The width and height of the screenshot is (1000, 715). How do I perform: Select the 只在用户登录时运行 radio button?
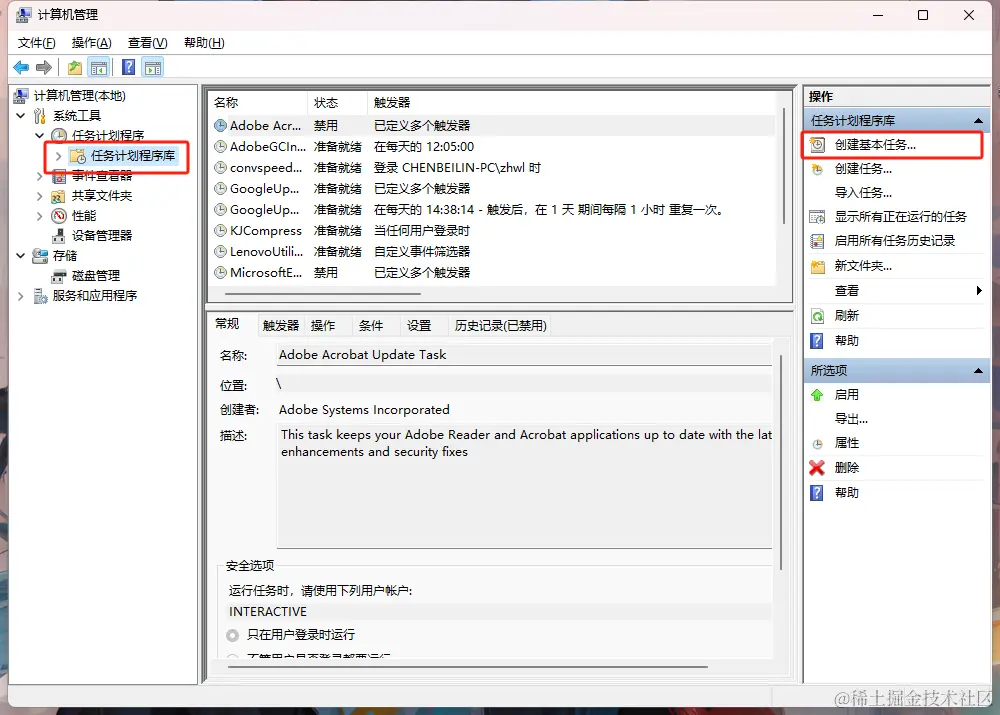tap(233, 635)
